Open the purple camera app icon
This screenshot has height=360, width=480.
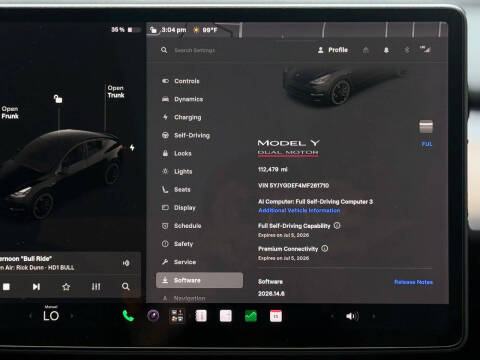pyautogui.click(x=153, y=316)
